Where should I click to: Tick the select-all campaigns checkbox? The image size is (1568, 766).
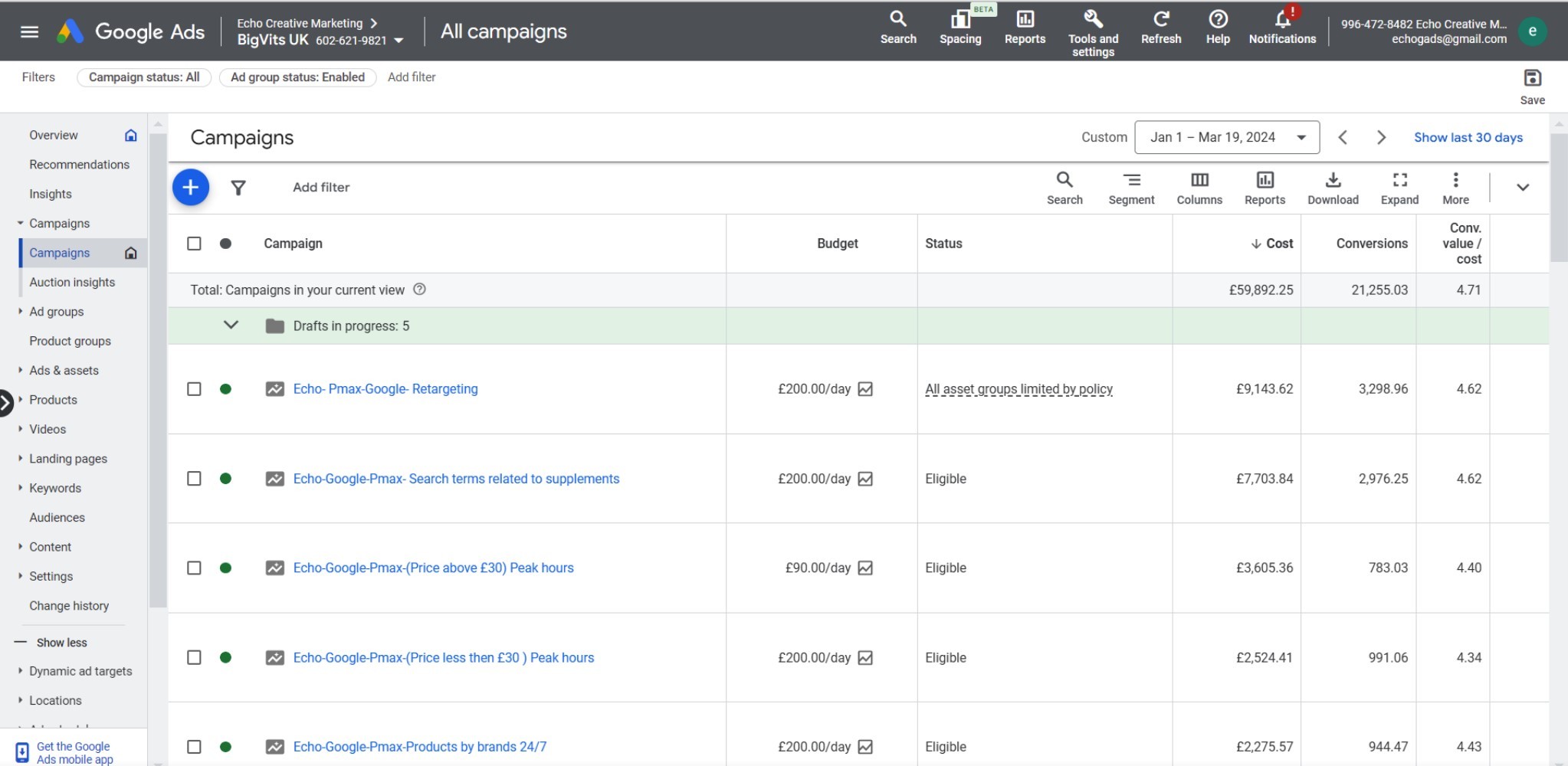[x=195, y=244]
